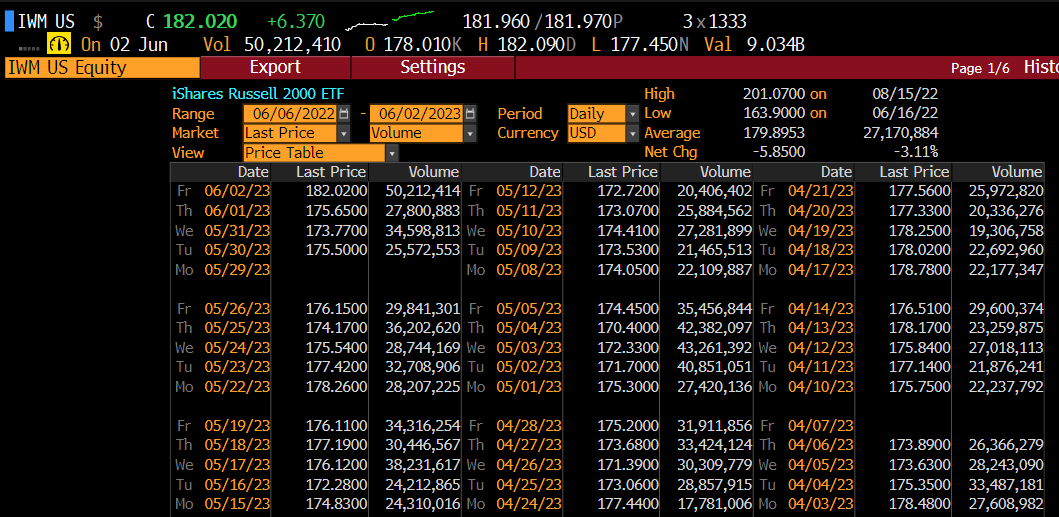Click last price 174.8300 on 05/15/23
The image size is (1059, 517).
pos(336,504)
